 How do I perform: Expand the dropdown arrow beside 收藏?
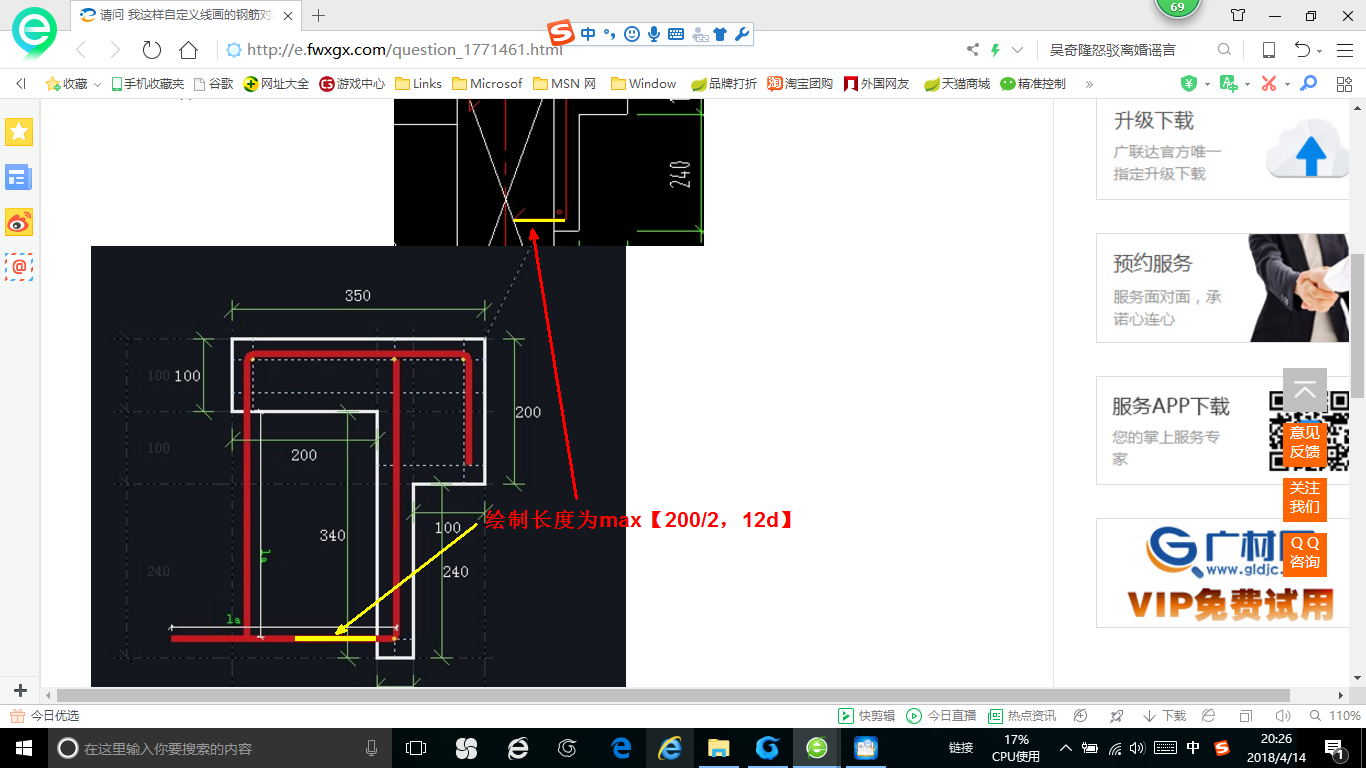[x=97, y=85]
